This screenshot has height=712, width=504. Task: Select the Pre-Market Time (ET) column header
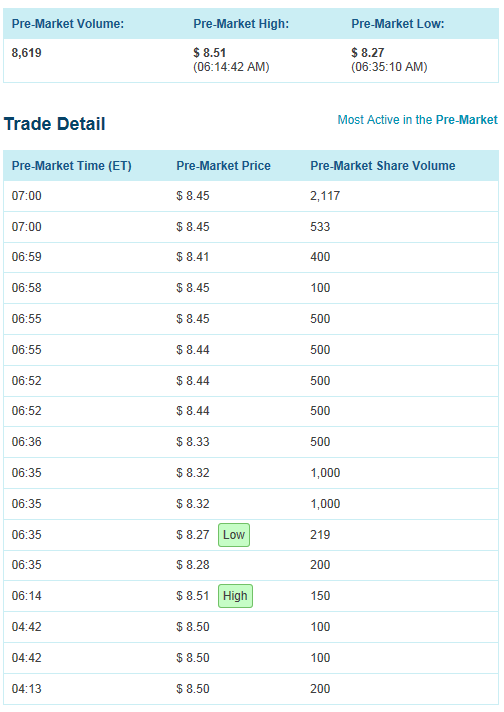[72, 166]
